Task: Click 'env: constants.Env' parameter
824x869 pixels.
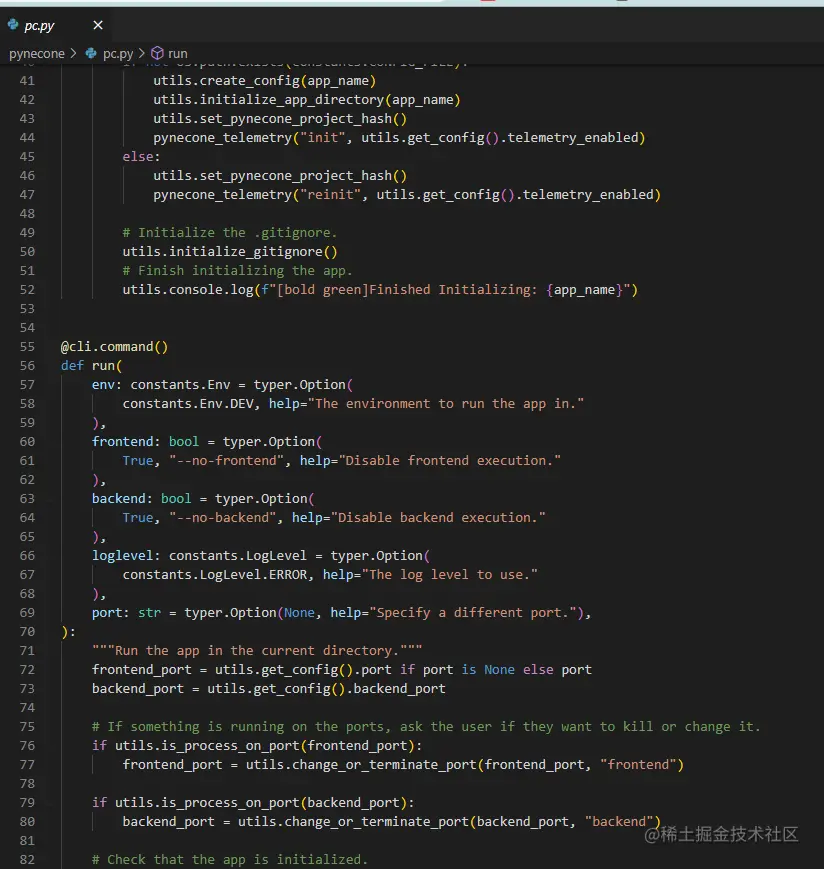Action: coord(161,385)
